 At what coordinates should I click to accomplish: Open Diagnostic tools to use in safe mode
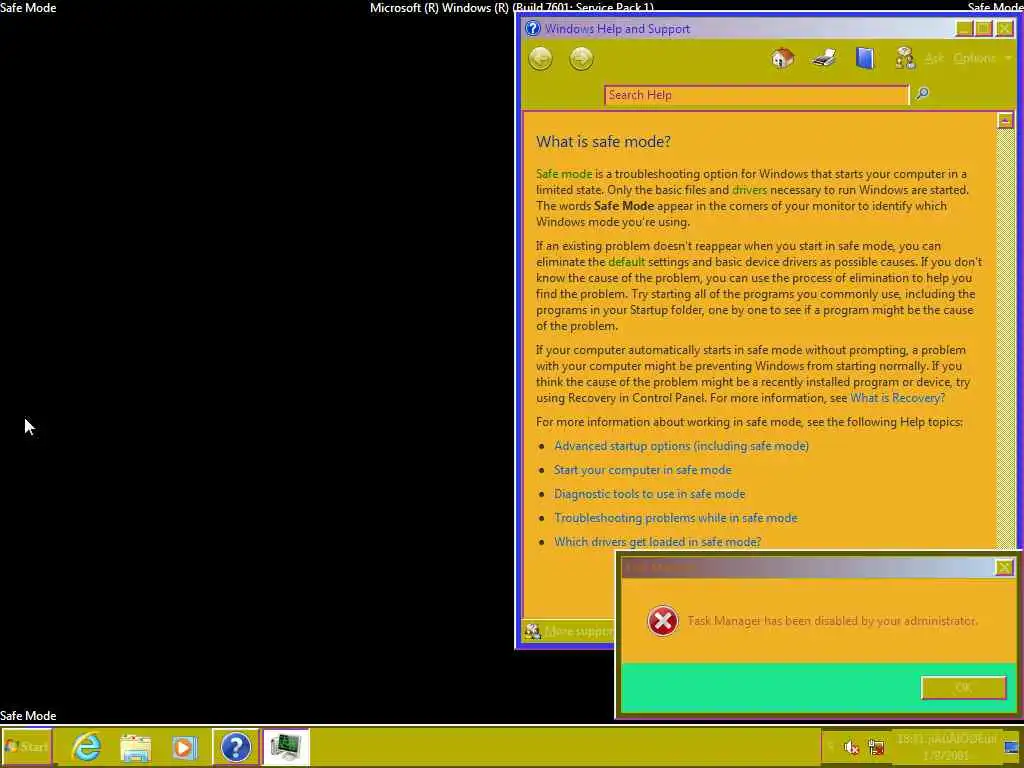click(649, 494)
